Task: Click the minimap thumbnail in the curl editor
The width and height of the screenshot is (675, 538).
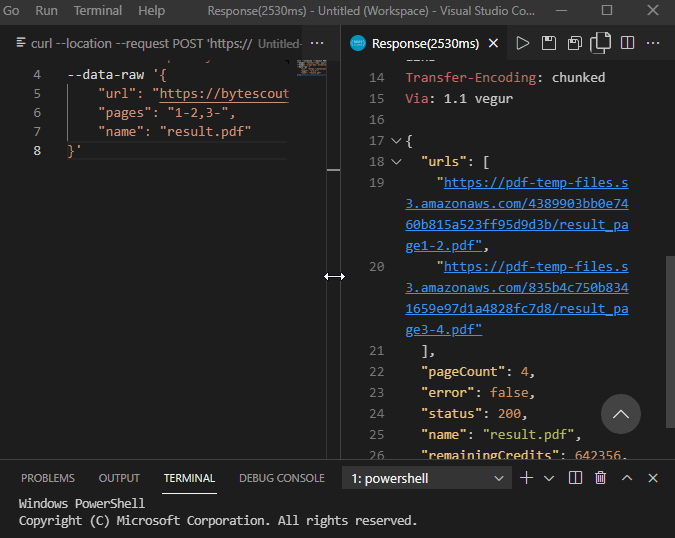Action: click(x=311, y=68)
